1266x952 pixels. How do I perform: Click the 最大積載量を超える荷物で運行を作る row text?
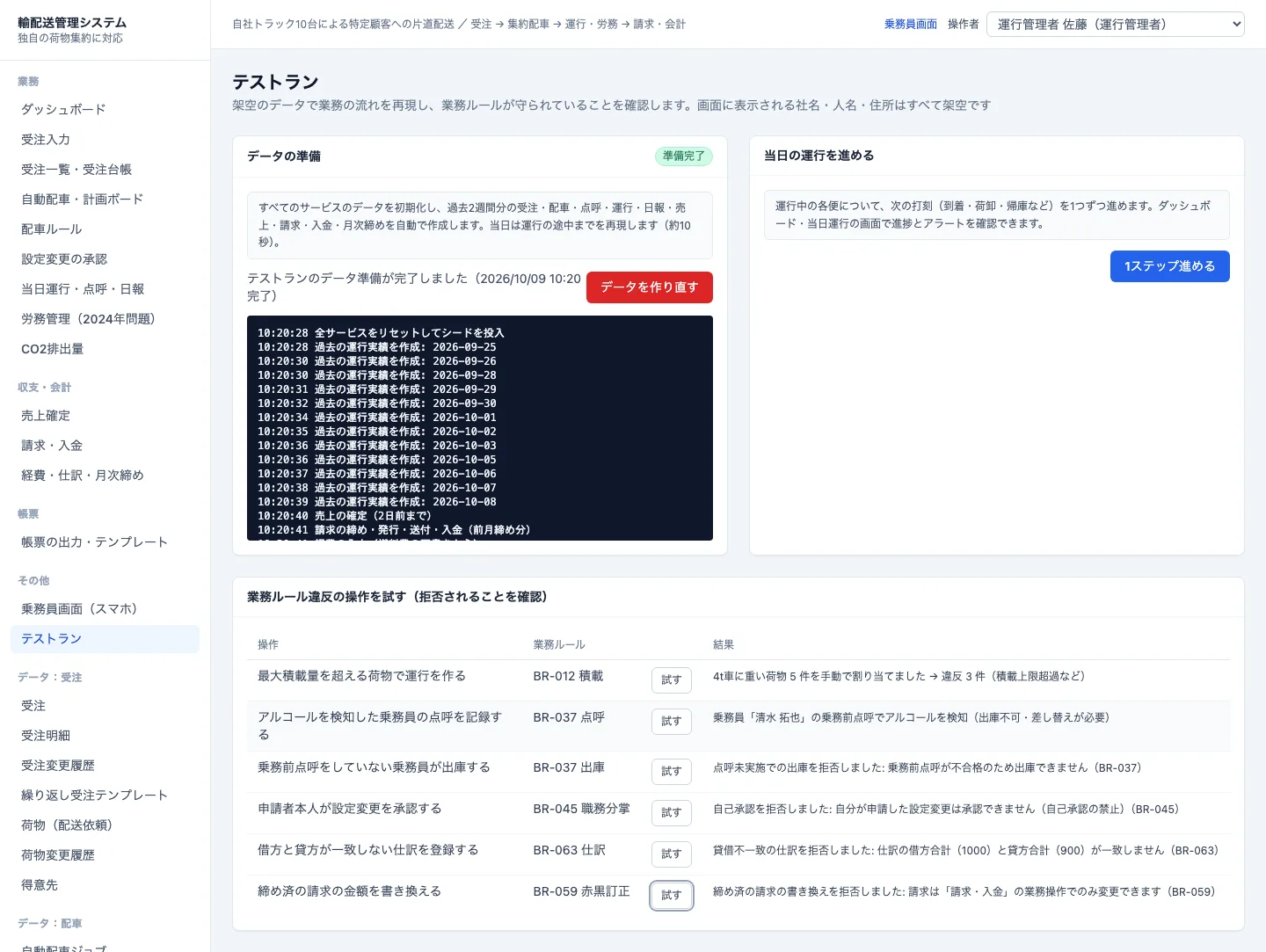click(x=362, y=676)
